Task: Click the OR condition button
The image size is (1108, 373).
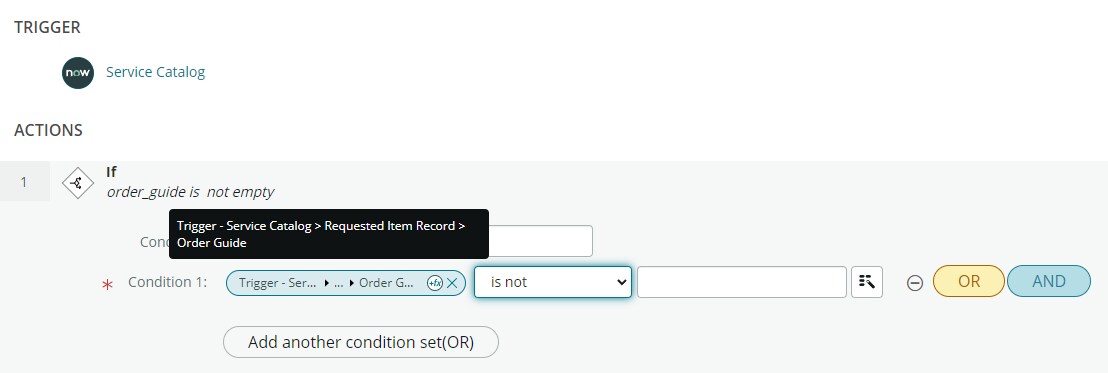Action: [x=969, y=281]
